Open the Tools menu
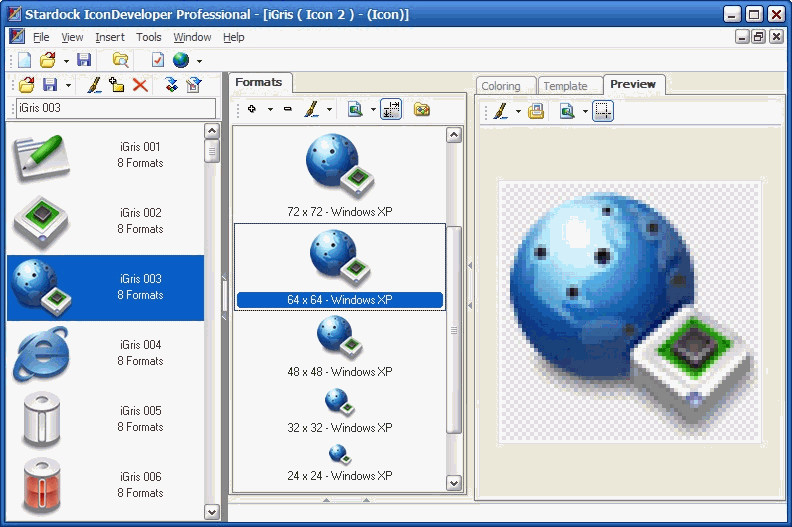 coord(148,37)
